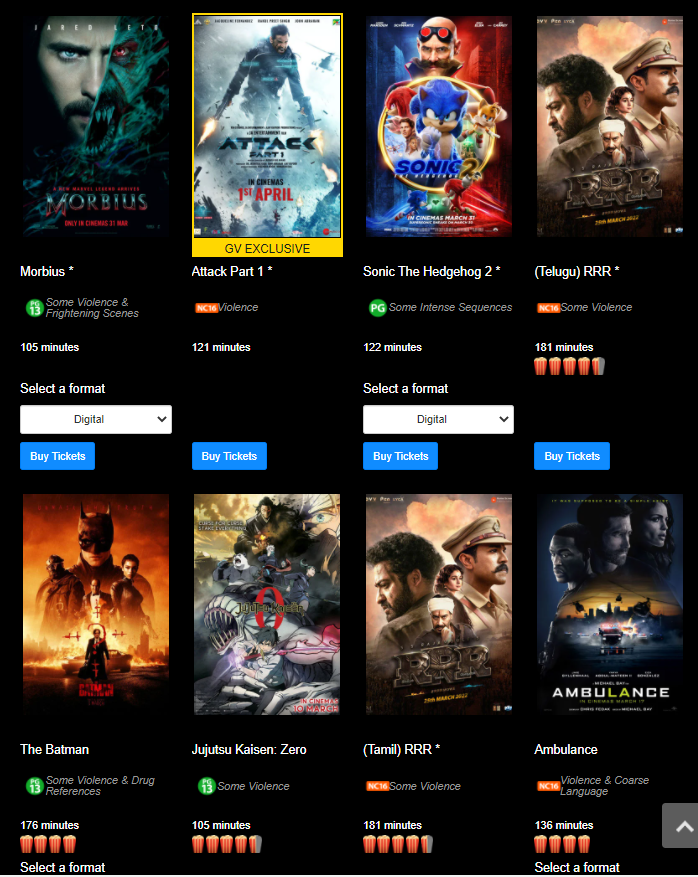Buy tickets for Attack Part 1
The height and width of the screenshot is (877, 698).
[x=229, y=456]
